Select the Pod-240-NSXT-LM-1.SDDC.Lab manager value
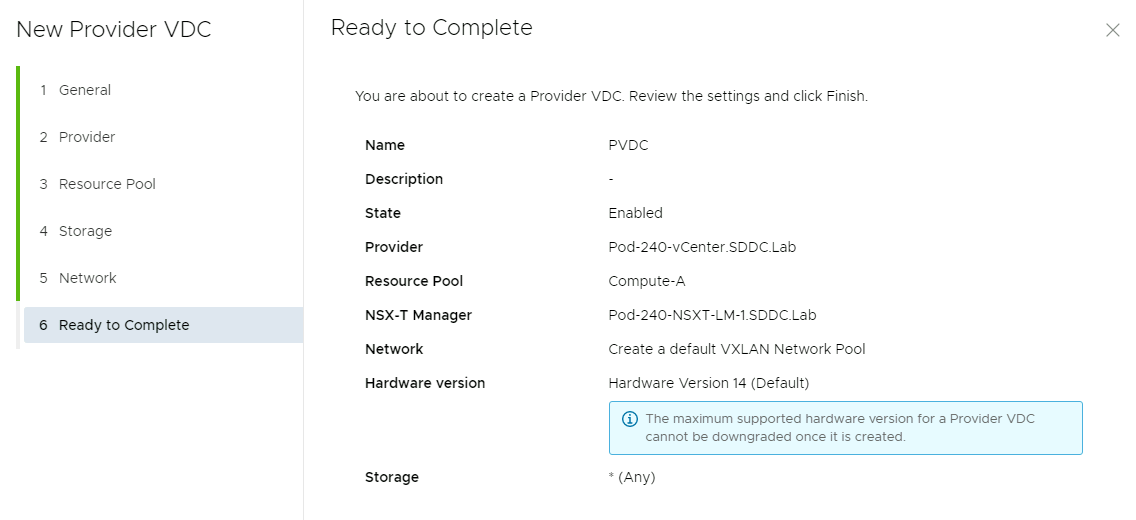The width and height of the screenshot is (1136, 520). point(712,315)
